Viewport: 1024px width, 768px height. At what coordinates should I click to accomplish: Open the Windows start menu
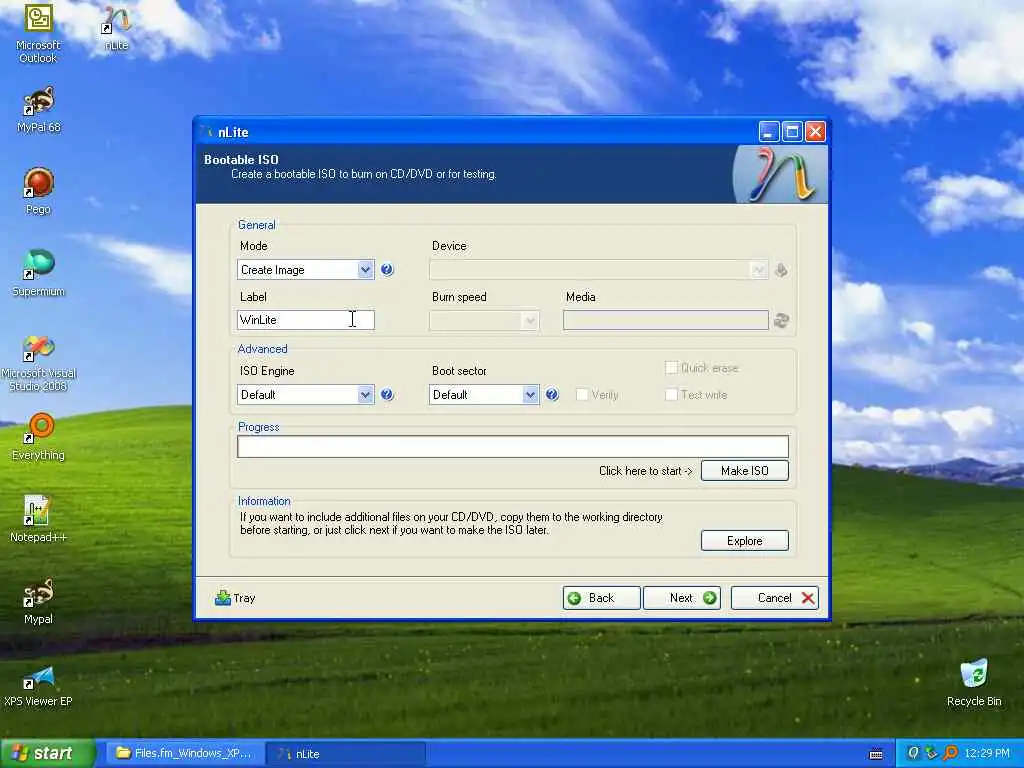(47, 754)
